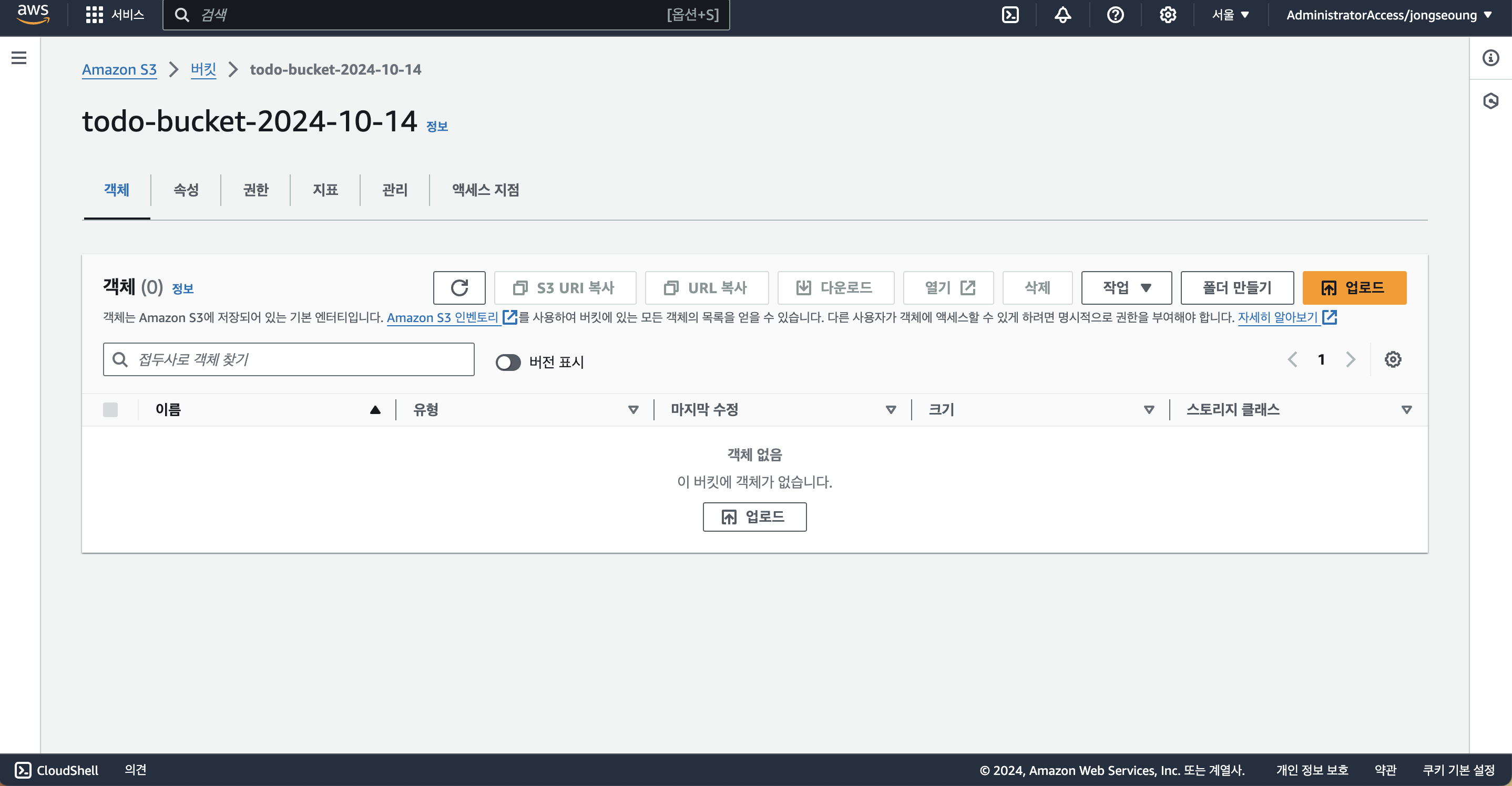Viewport: 1512px width, 786px height.
Task: Open CloudShell from the top bar icon
Action: [1010, 15]
